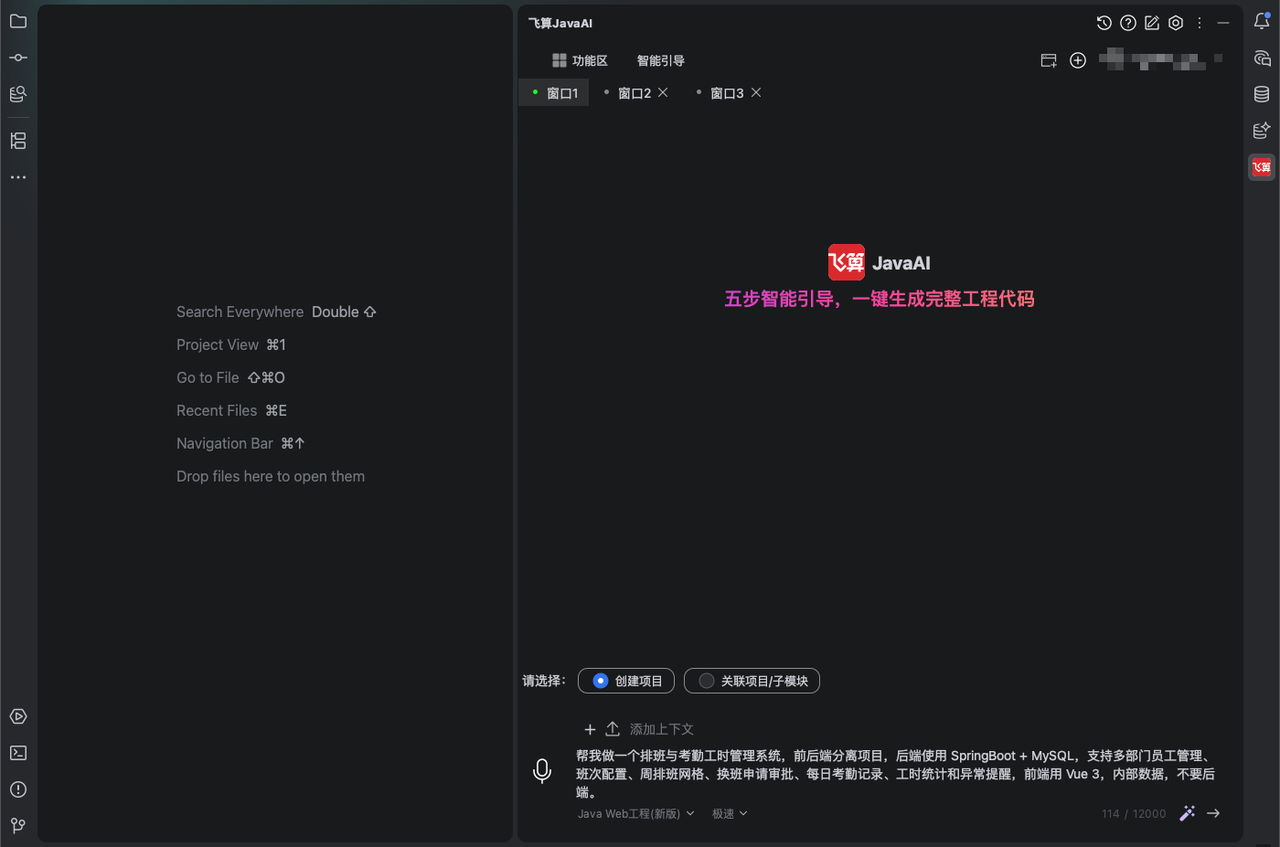This screenshot has width=1280, height=847.
Task: Close the 窗口3 tab
Action: (756, 92)
